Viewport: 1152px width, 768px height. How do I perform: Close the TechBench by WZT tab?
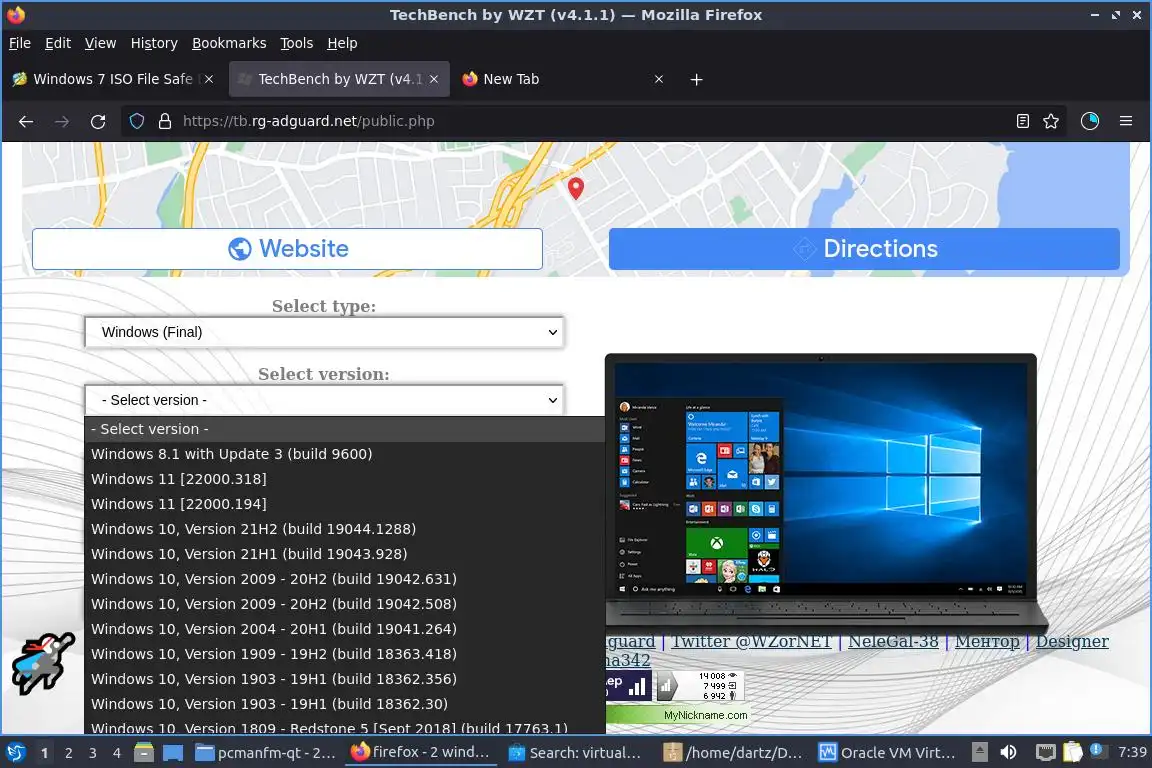pyautogui.click(x=433, y=79)
